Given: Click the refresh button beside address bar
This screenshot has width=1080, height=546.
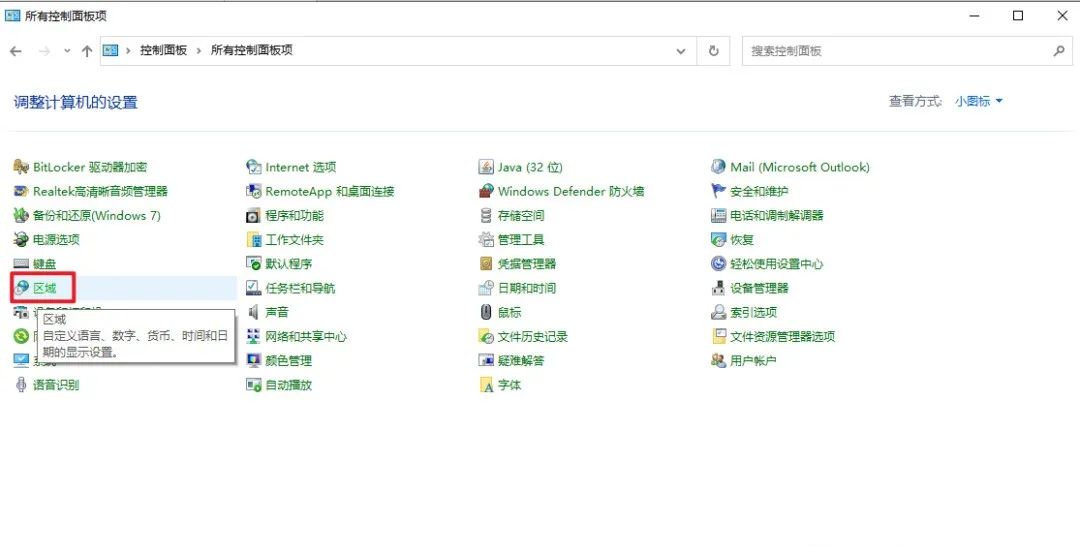Looking at the screenshot, I should 713,51.
